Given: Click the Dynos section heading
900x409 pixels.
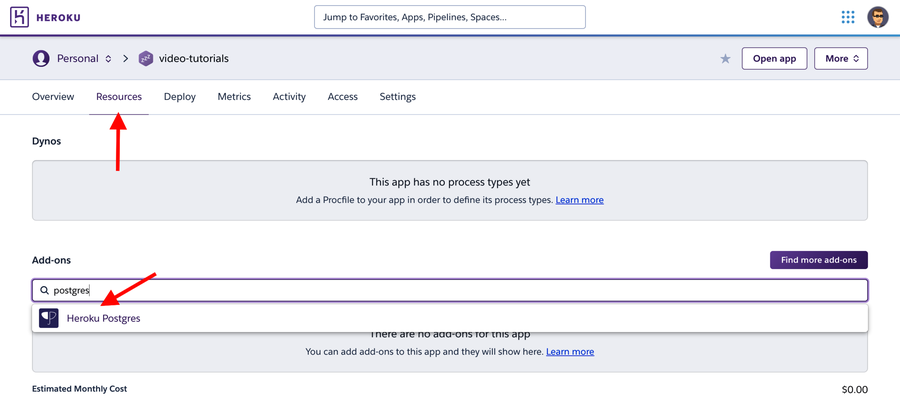Looking at the screenshot, I should 46,141.
